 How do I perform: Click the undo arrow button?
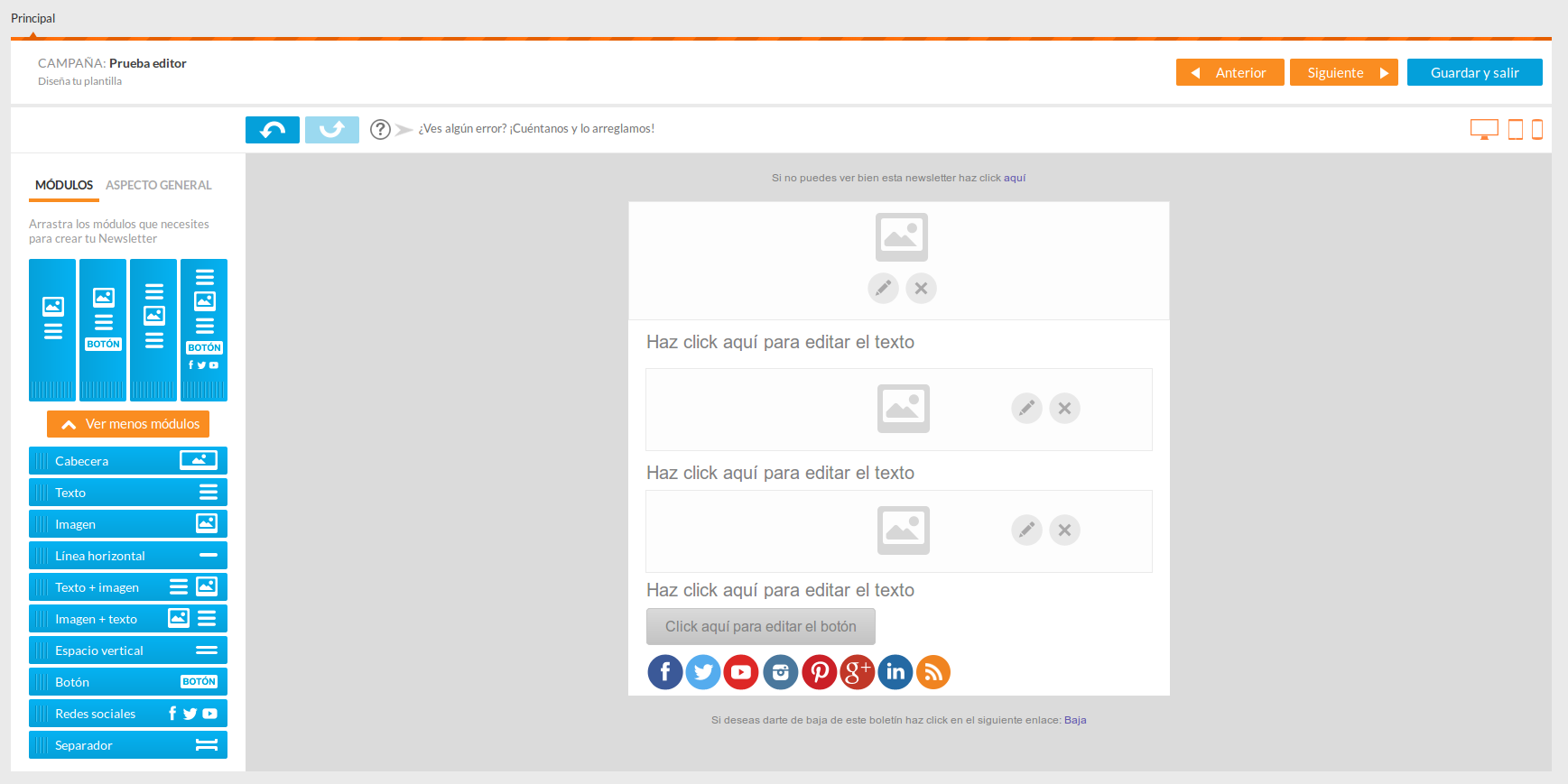(x=272, y=130)
